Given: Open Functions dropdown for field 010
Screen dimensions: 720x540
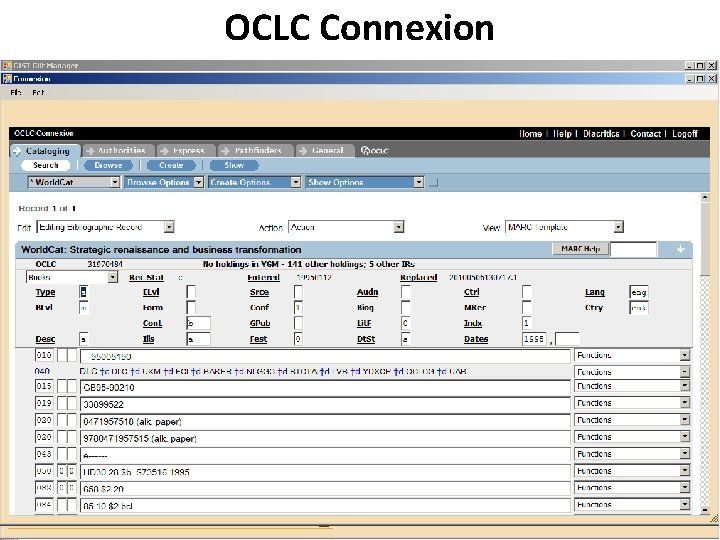Looking at the screenshot, I should [x=632, y=355].
